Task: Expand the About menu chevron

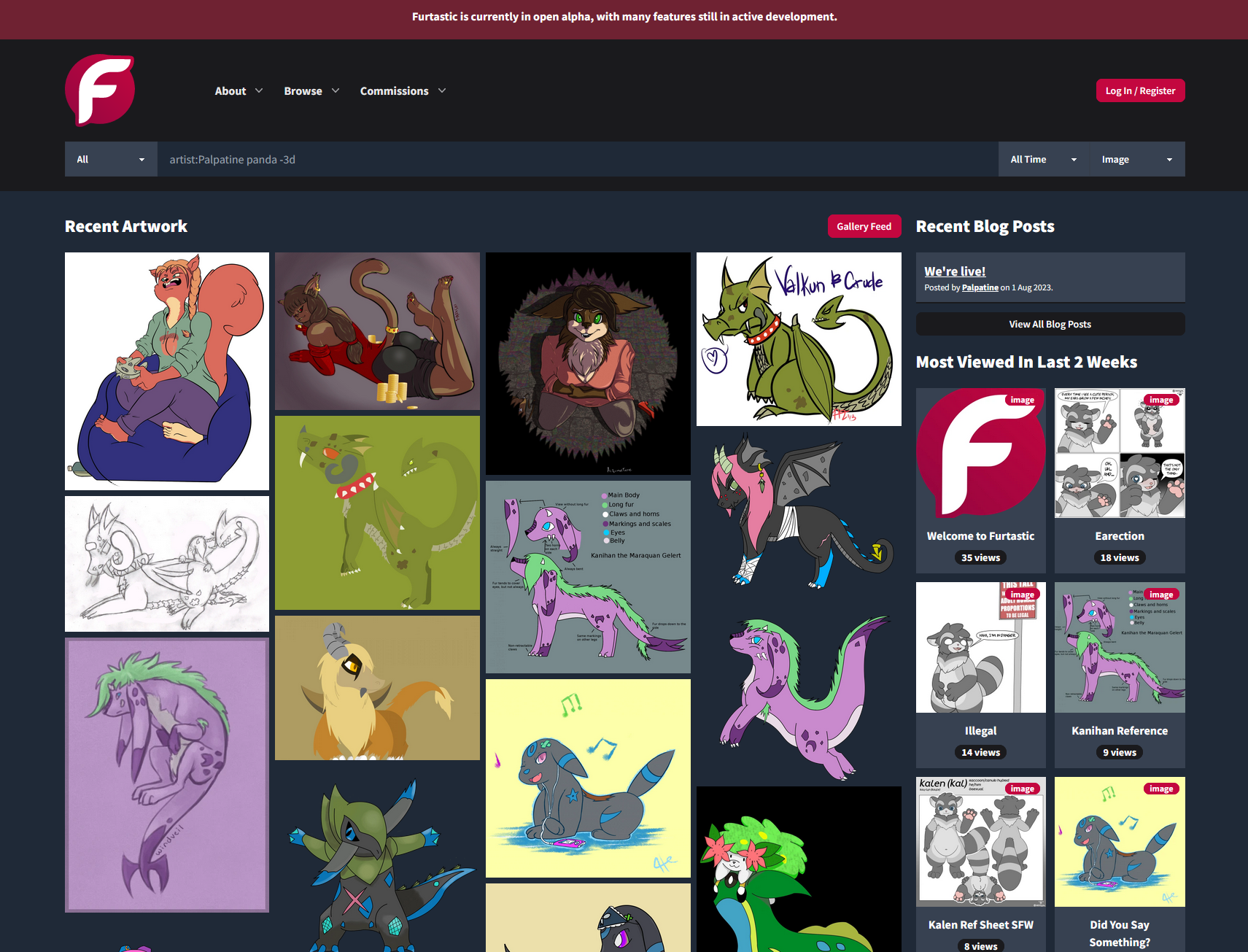Action: coord(259,90)
